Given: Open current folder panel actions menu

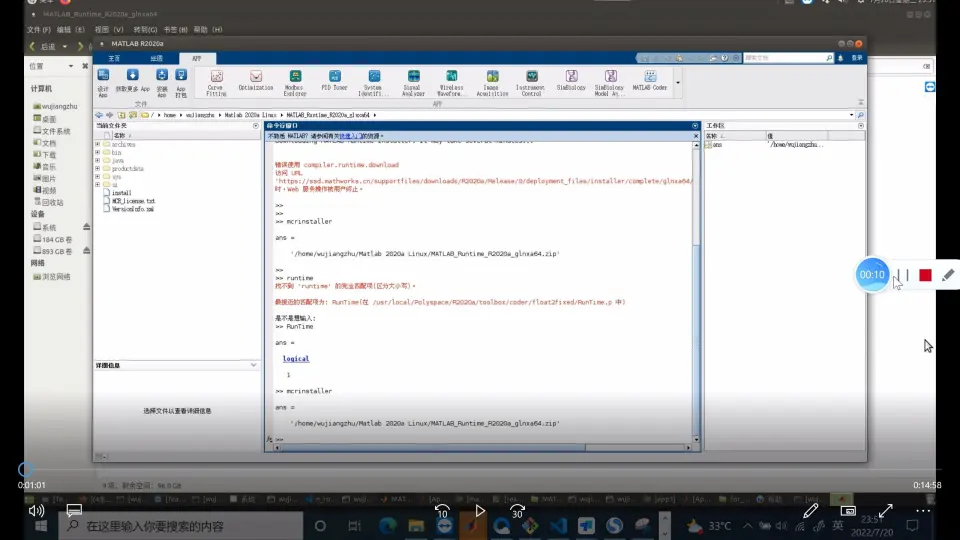Looking at the screenshot, I should point(256,126).
